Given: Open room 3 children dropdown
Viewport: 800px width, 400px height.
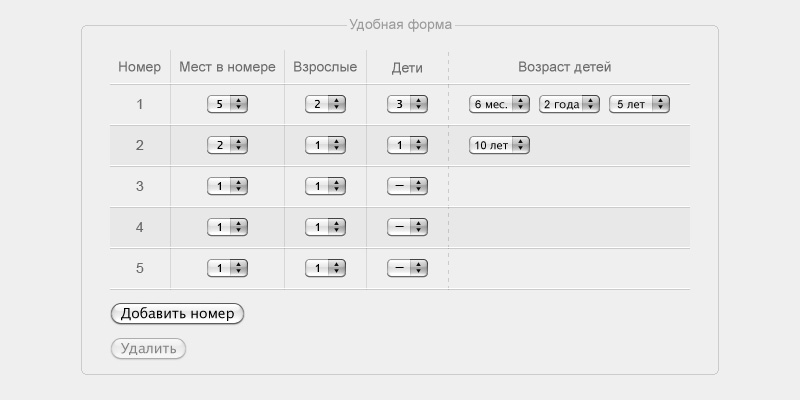Looking at the screenshot, I should tap(407, 186).
